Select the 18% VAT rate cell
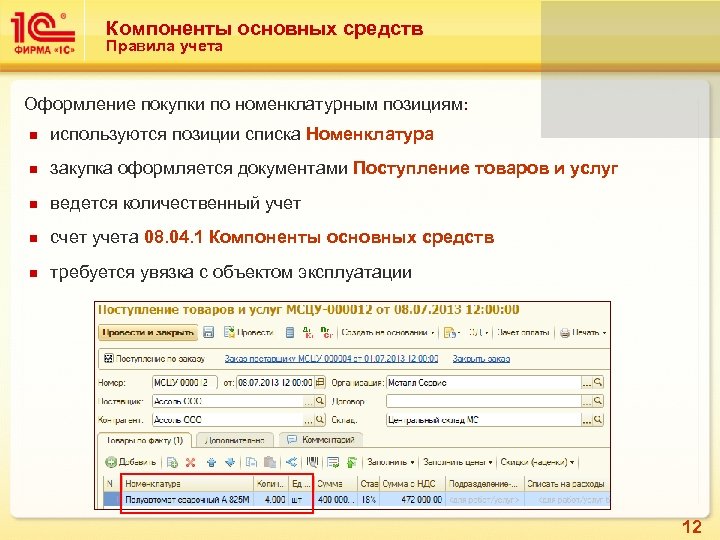 369,499
